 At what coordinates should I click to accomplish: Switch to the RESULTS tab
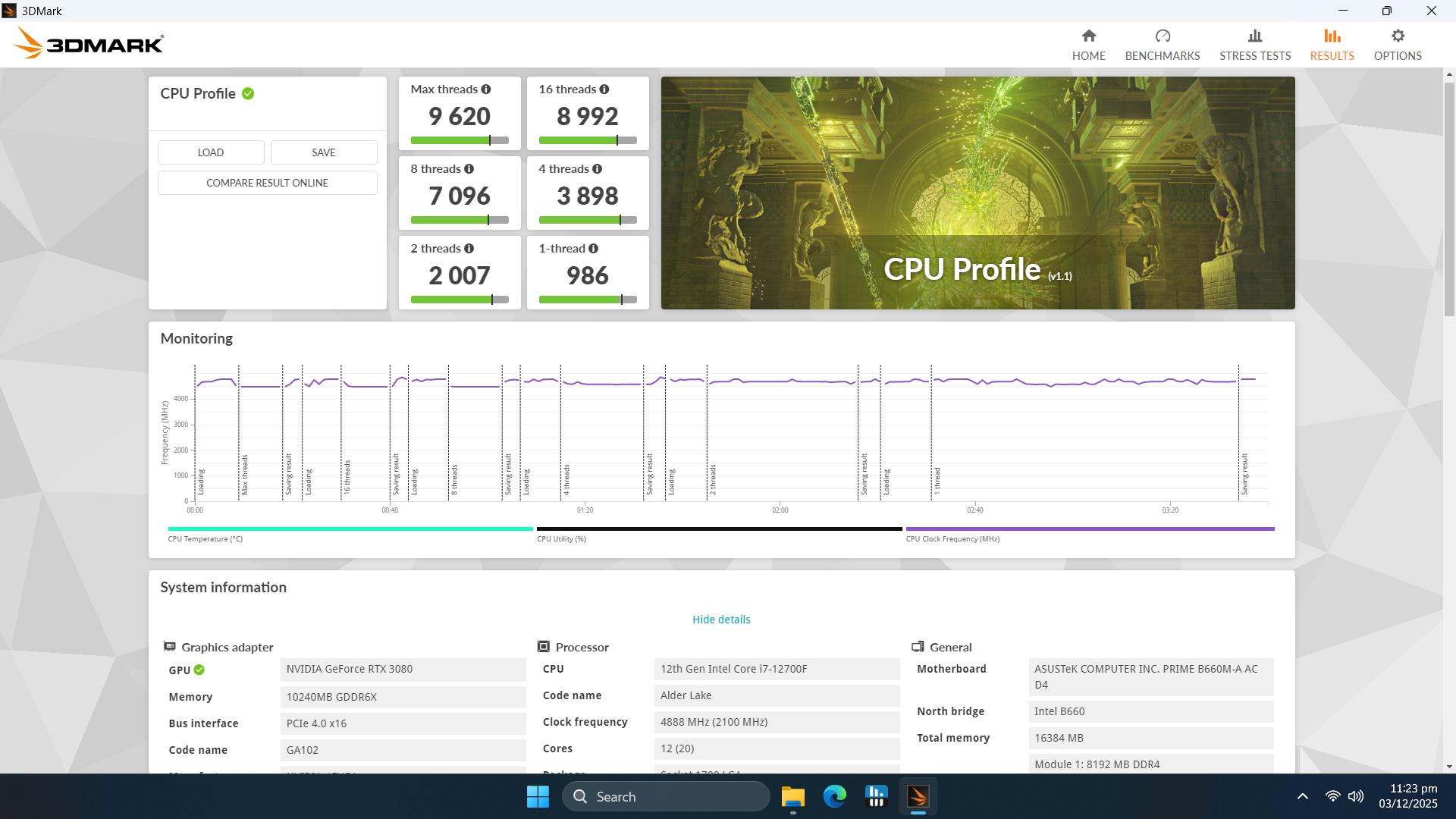pyautogui.click(x=1332, y=43)
